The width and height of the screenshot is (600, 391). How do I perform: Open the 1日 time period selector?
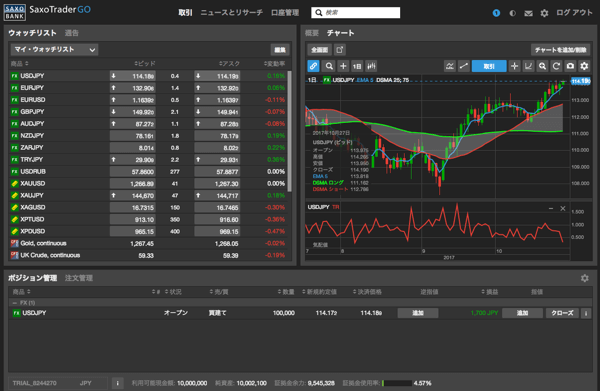357,66
